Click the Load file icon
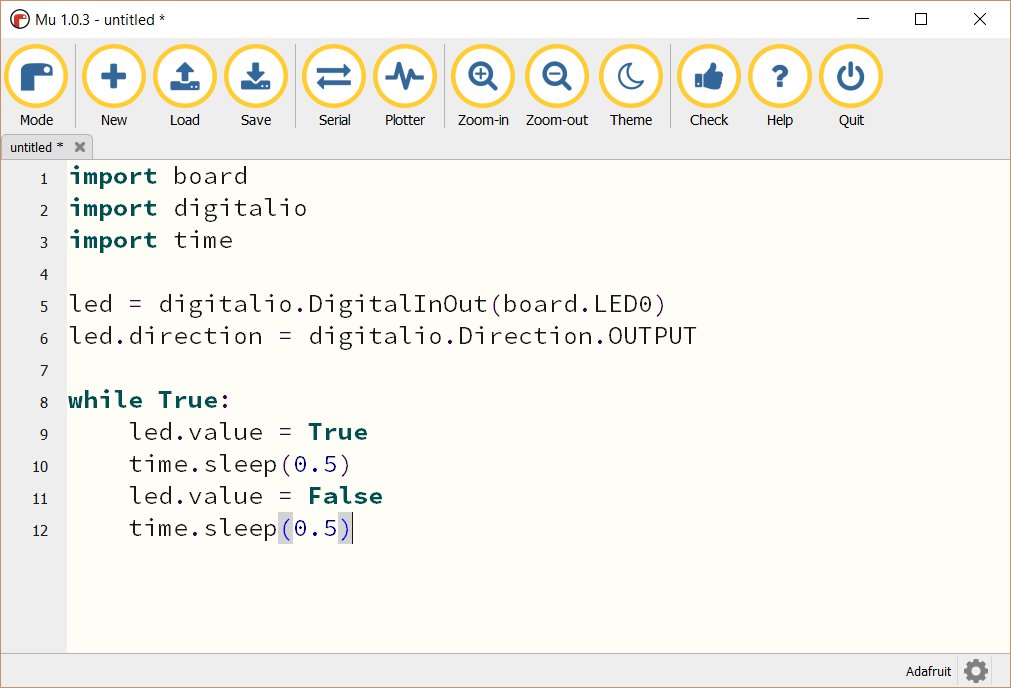This screenshot has width=1011, height=688. (x=185, y=78)
